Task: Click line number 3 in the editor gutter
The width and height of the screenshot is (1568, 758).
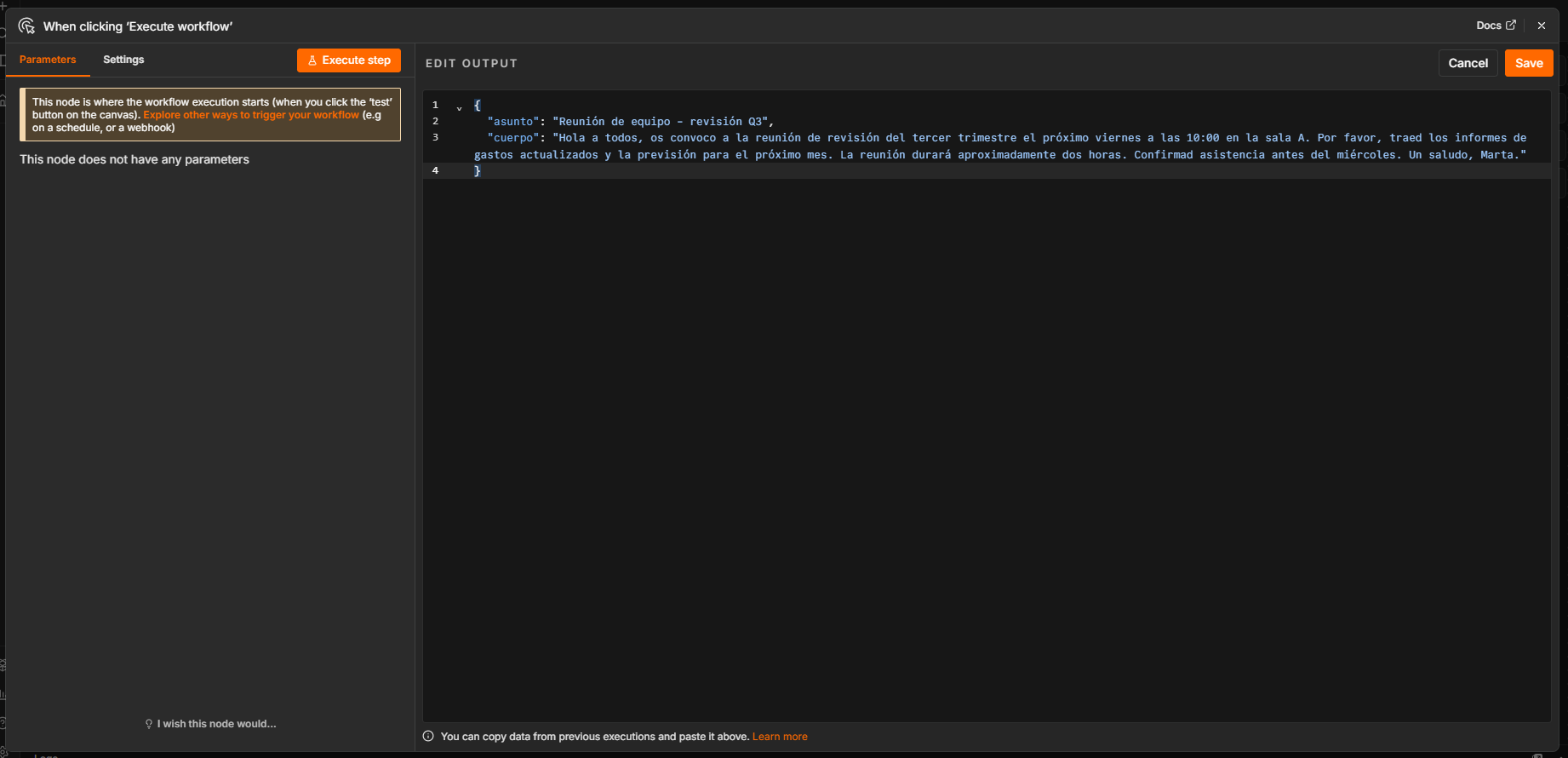Action: (435, 137)
